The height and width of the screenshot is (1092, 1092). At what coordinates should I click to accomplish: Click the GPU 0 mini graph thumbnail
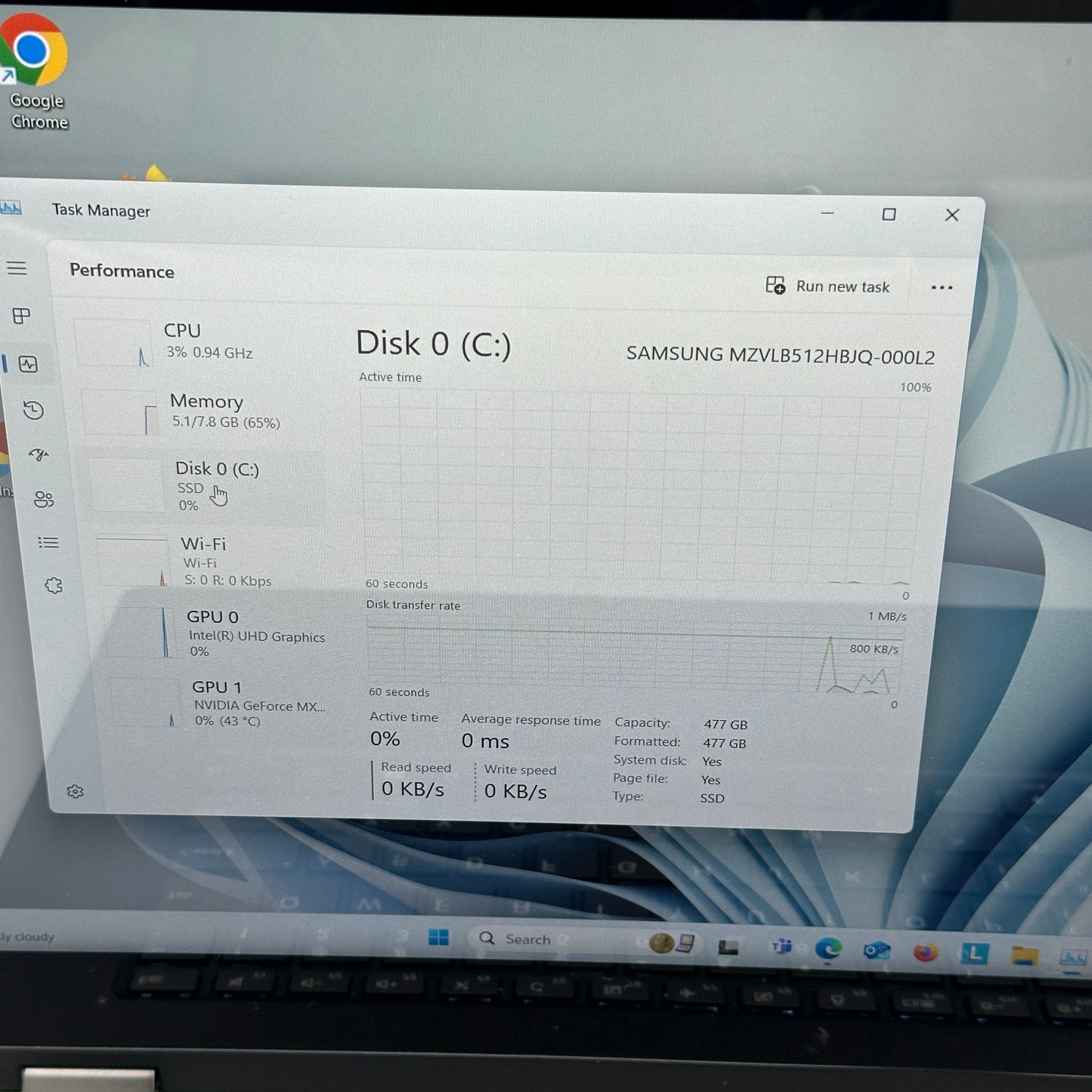point(139,633)
